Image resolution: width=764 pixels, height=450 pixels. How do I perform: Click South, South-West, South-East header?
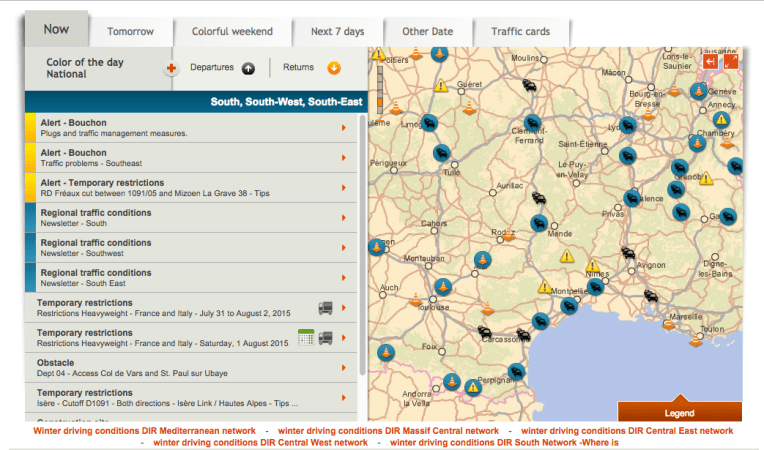[196, 102]
